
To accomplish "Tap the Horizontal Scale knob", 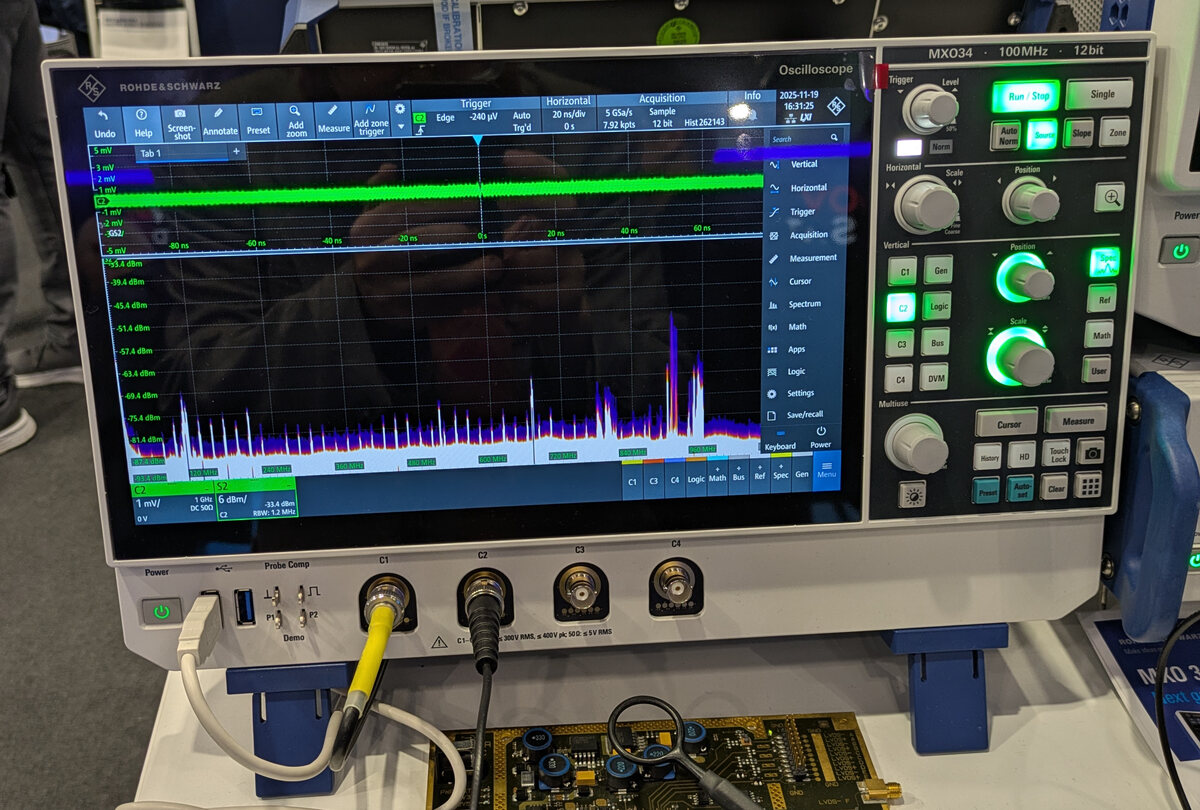I will point(925,205).
